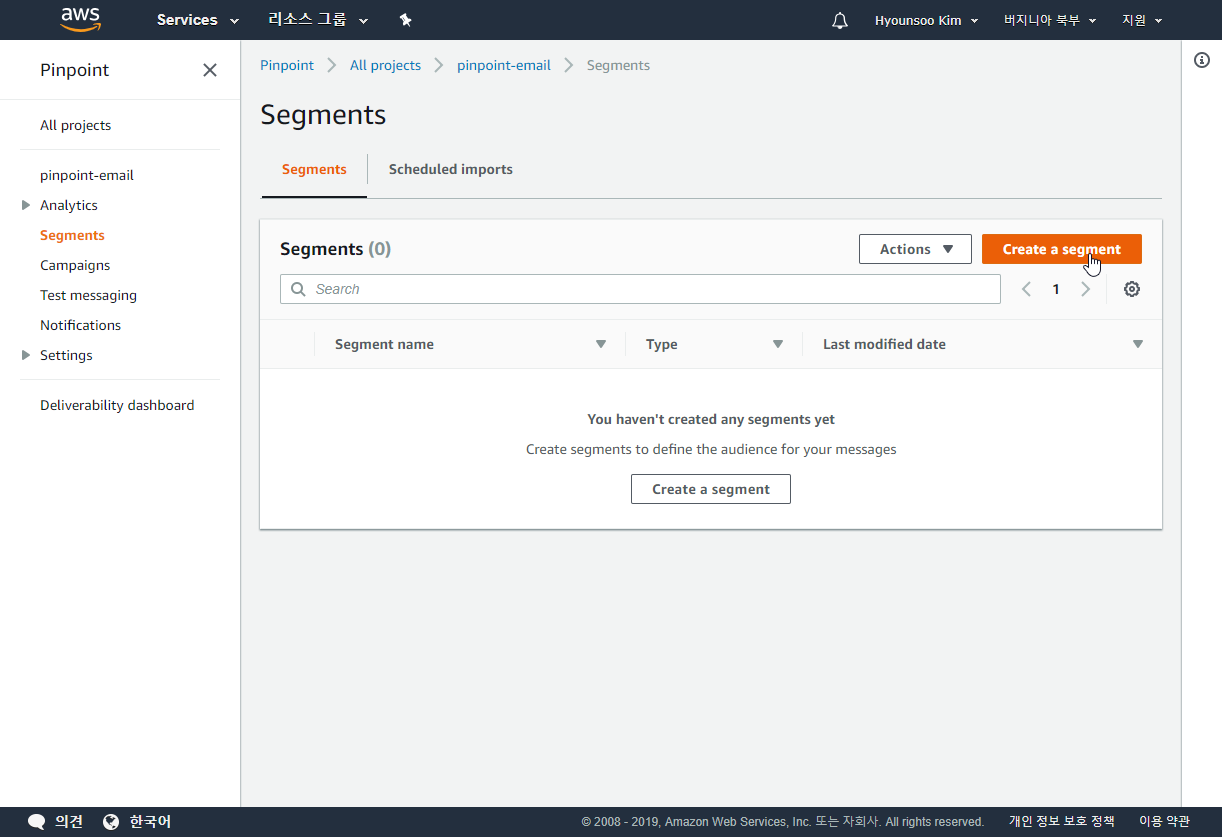Image resolution: width=1222 pixels, height=837 pixels.
Task: Open the info panel icon
Action: (x=1202, y=61)
